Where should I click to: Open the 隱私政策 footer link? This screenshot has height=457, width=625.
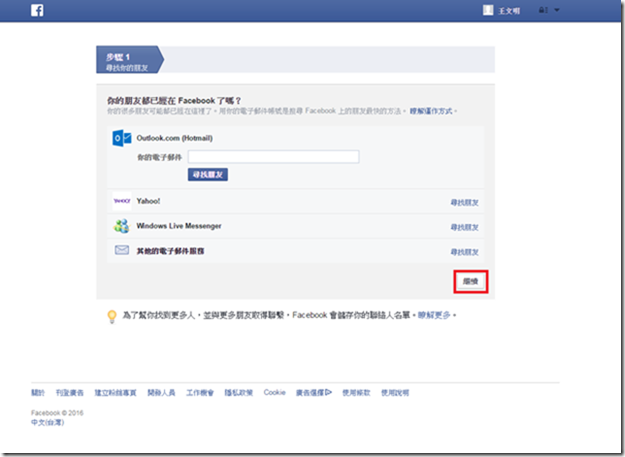238,393
